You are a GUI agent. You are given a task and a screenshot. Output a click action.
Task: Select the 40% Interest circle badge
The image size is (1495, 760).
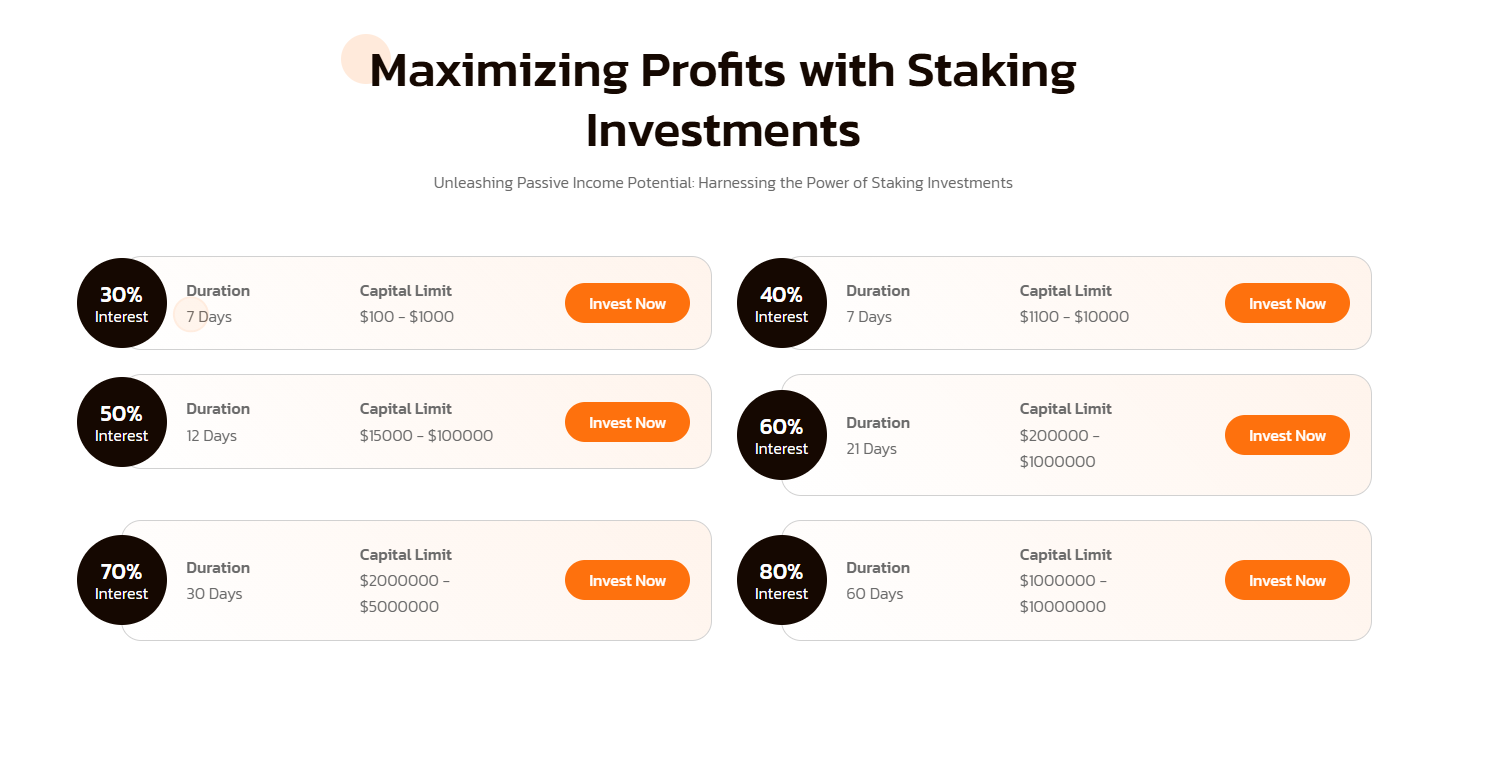(x=782, y=303)
